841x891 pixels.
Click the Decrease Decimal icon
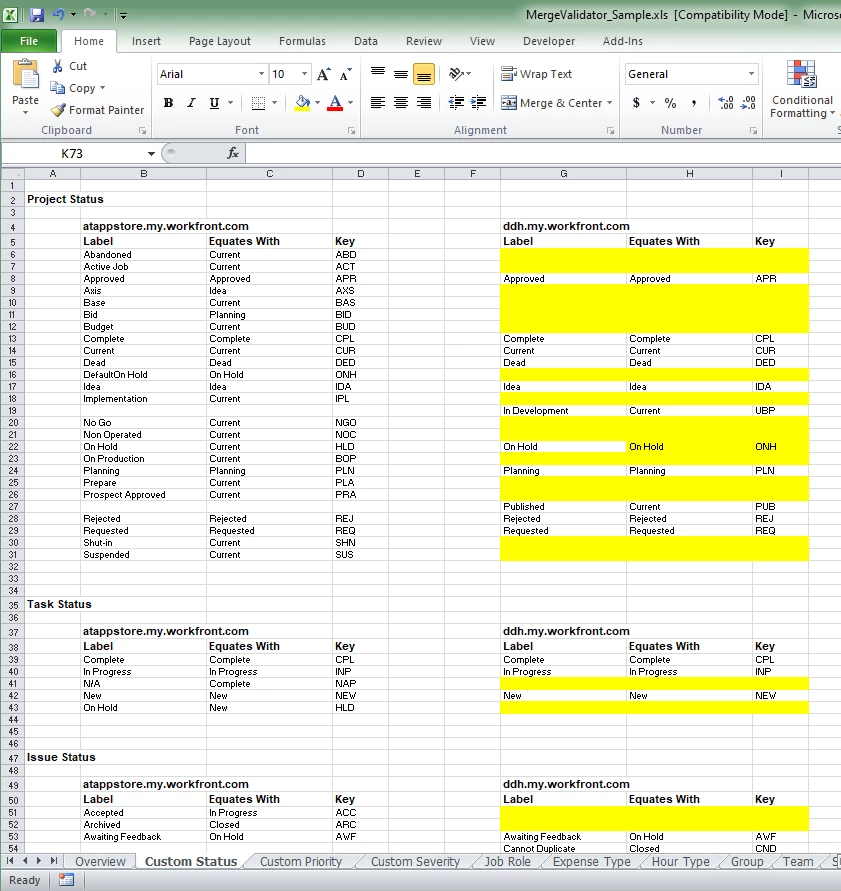tap(748, 103)
